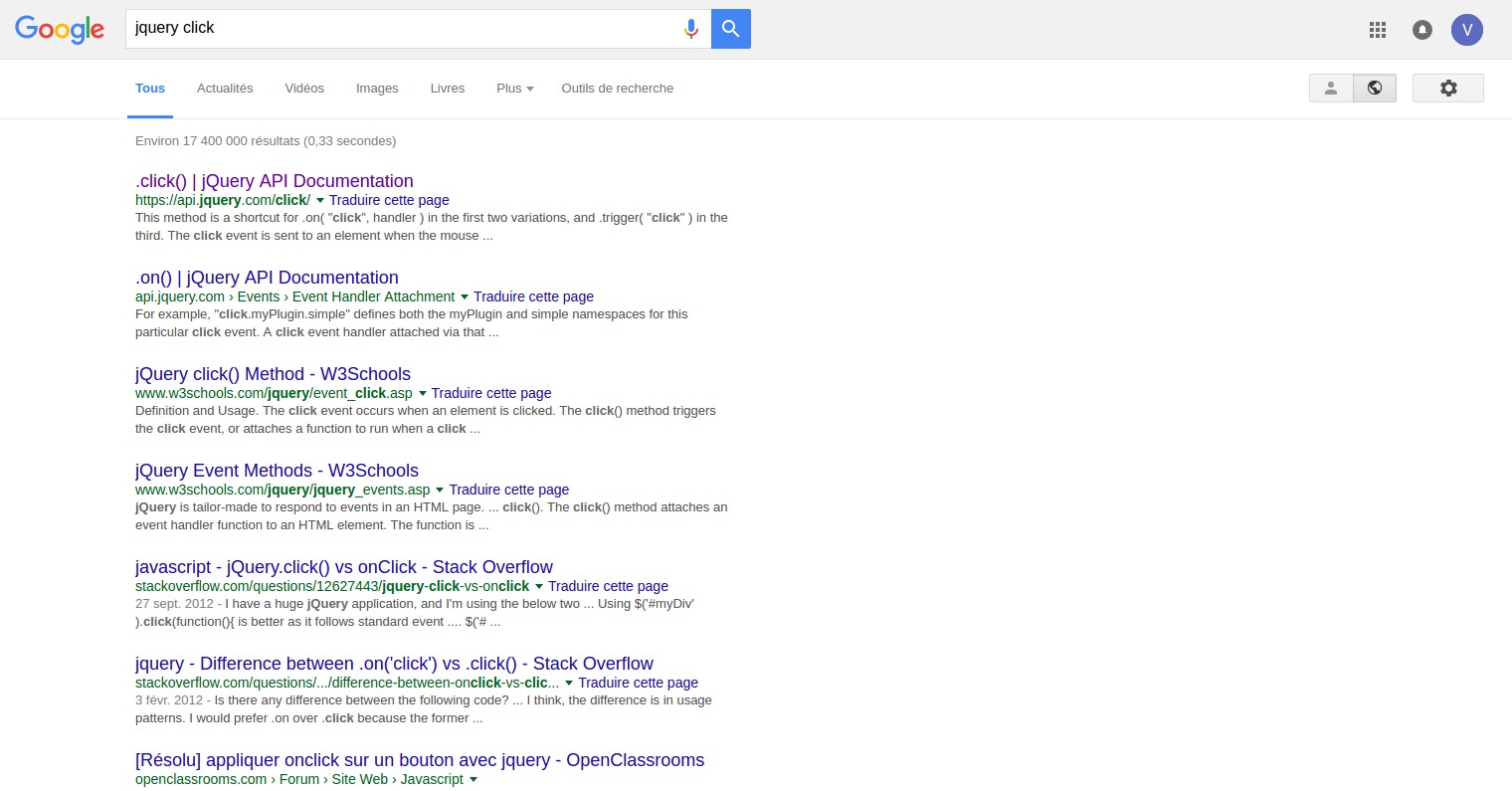Open 'Difference between .on('click') vs .click()' result

click(394, 664)
